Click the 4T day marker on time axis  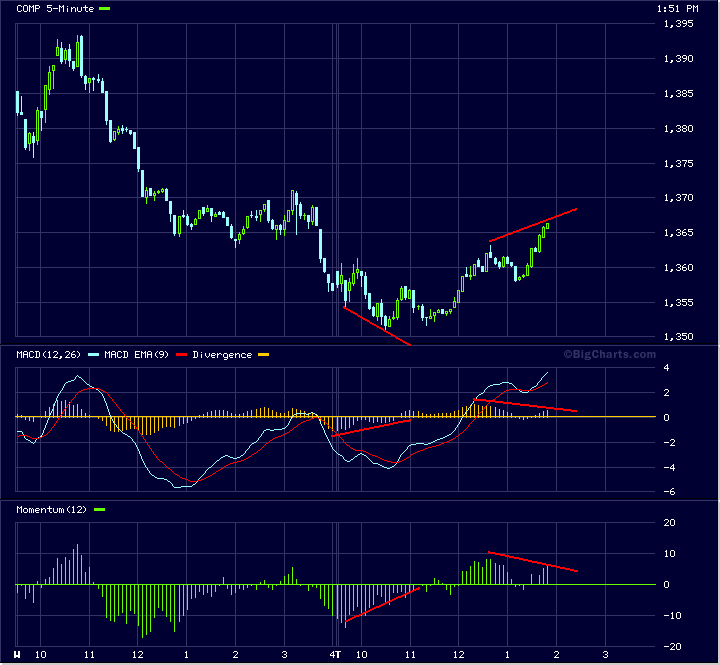click(x=337, y=655)
